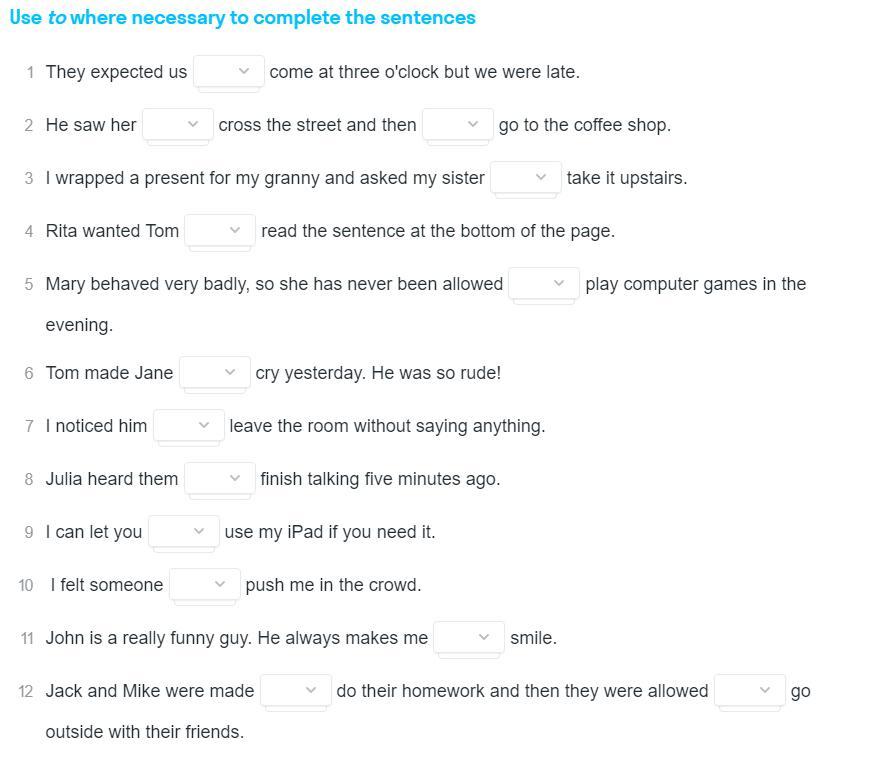Open dropdown after "He saw her"

coord(178,125)
